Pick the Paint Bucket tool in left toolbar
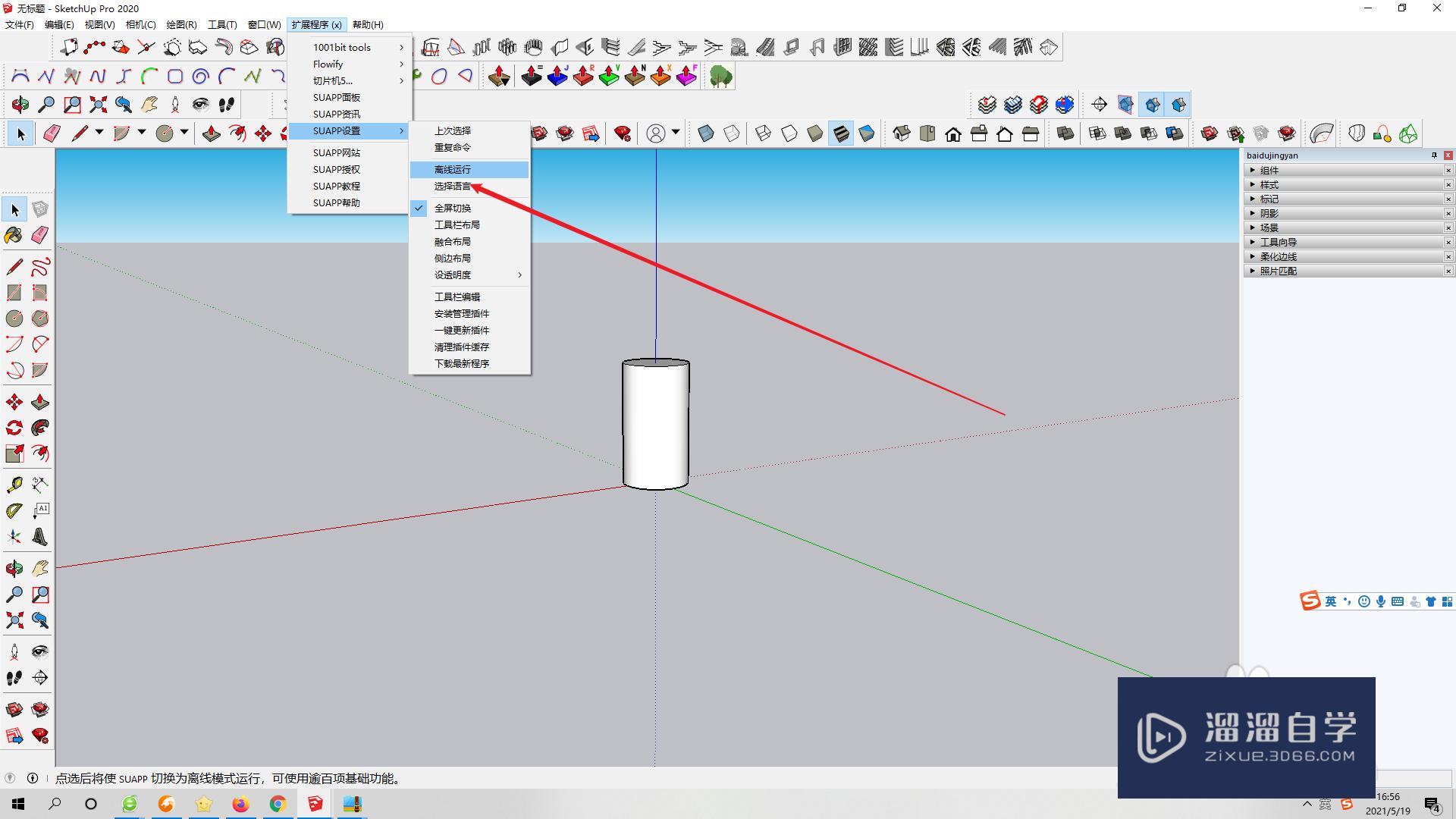1456x819 pixels. (14, 235)
